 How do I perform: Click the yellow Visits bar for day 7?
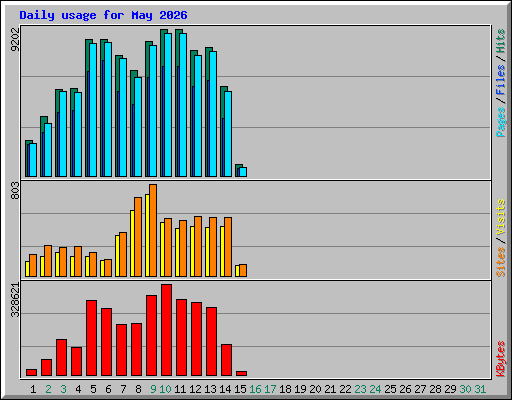[117, 256]
